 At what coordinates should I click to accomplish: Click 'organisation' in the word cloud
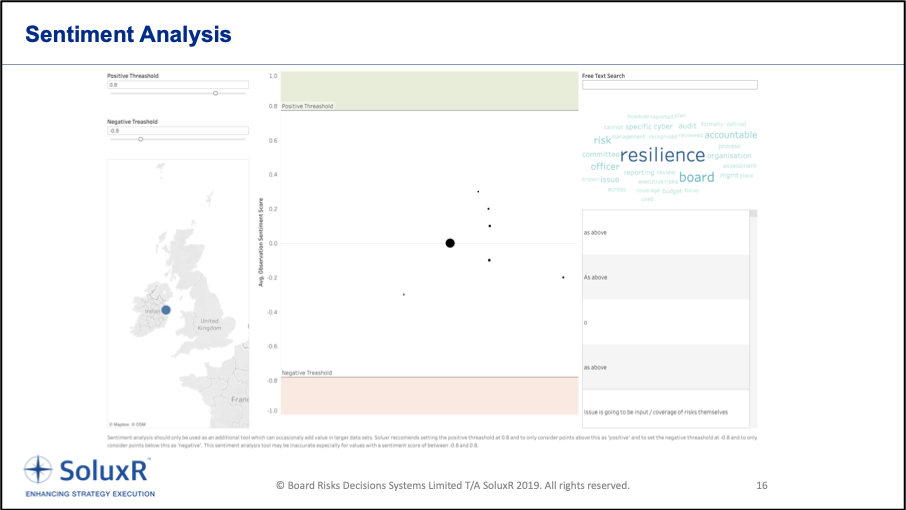tap(729, 156)
